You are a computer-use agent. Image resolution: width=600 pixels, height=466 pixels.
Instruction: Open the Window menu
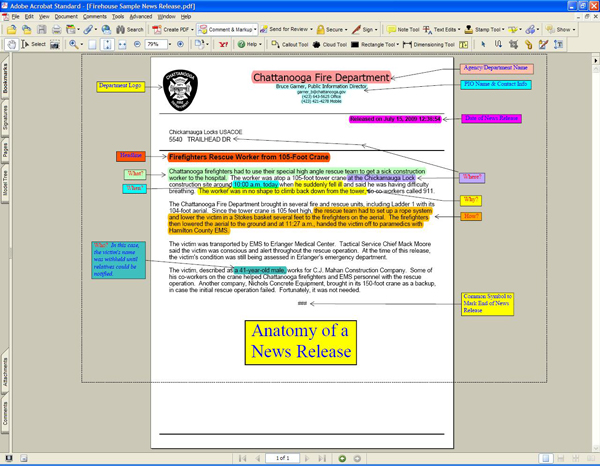tap(166, 16)
